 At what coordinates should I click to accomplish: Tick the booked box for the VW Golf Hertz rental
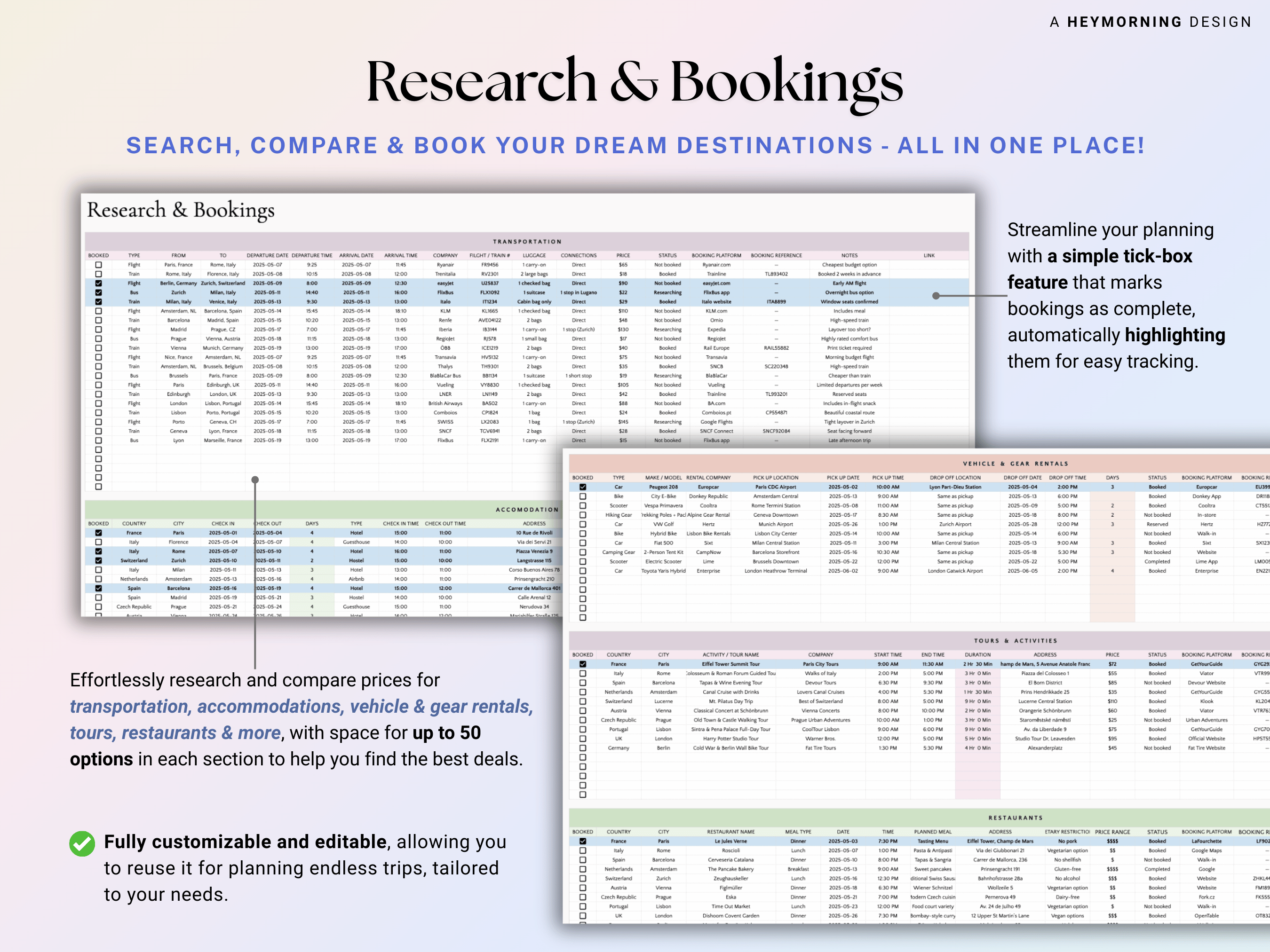pyautogui.click(x=583, y=525)
